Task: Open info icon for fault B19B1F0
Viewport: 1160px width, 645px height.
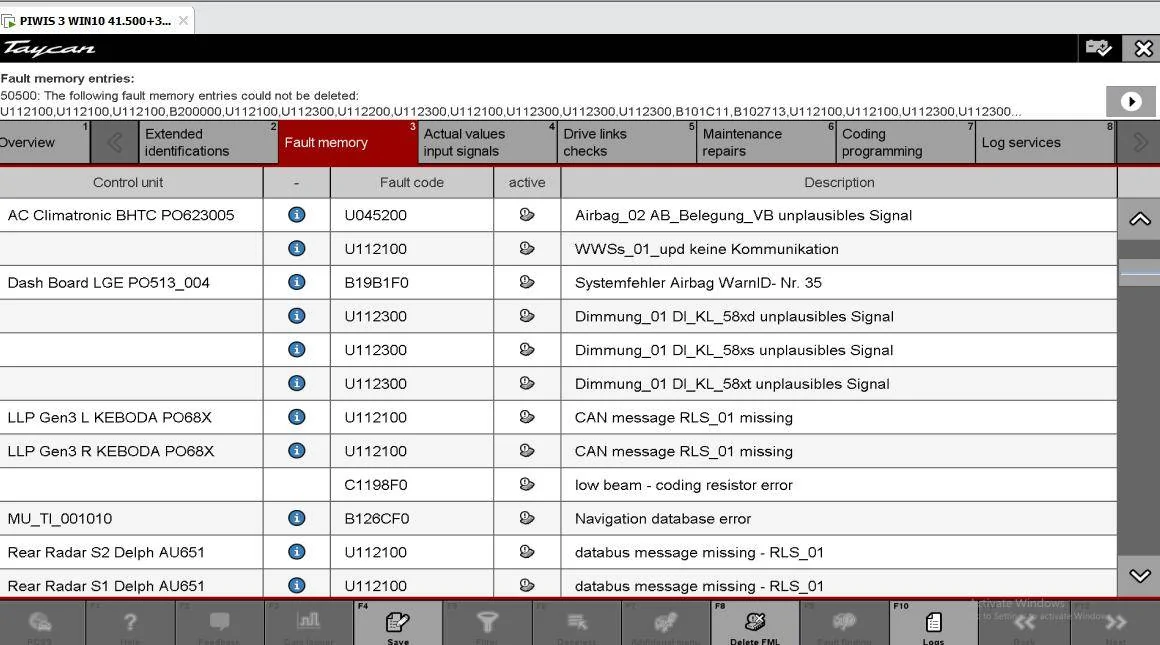Action: point(297,282)
